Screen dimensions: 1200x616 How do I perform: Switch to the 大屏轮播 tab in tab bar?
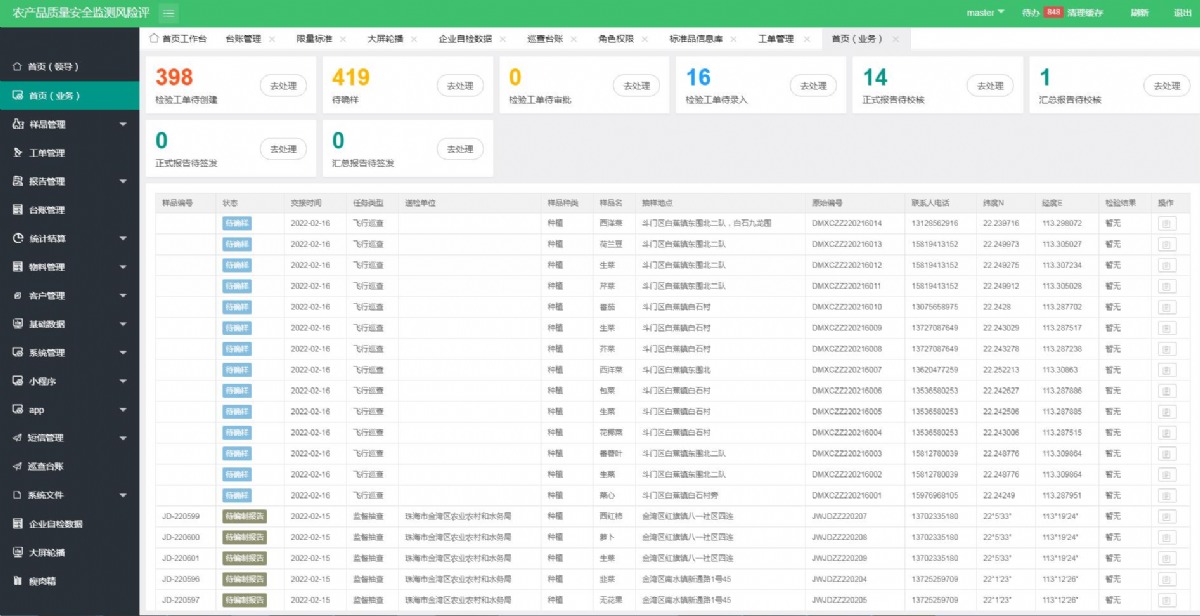385,39
